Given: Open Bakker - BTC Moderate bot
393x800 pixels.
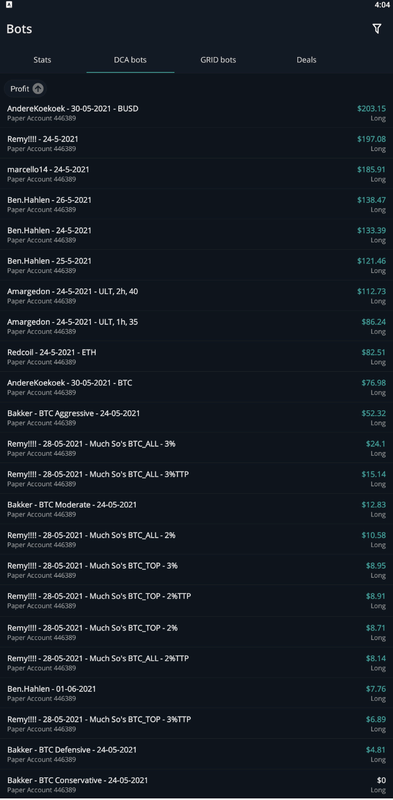Looking at the screenshot, I should pyautogui.click(x=196, y=509).
